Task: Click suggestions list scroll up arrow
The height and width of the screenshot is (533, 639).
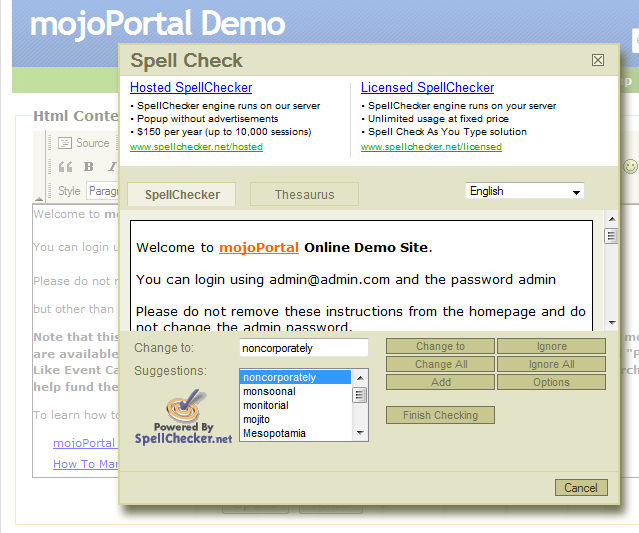Action: (359, 378)
